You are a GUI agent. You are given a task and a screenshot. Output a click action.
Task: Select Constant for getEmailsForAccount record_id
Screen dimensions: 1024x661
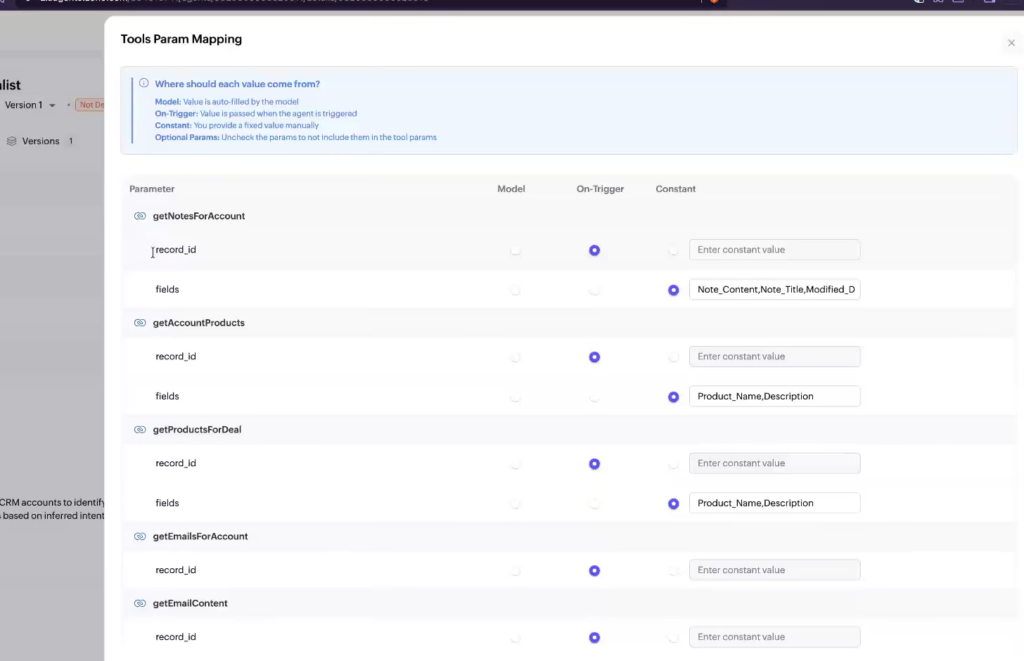click(x=673, y=571)
